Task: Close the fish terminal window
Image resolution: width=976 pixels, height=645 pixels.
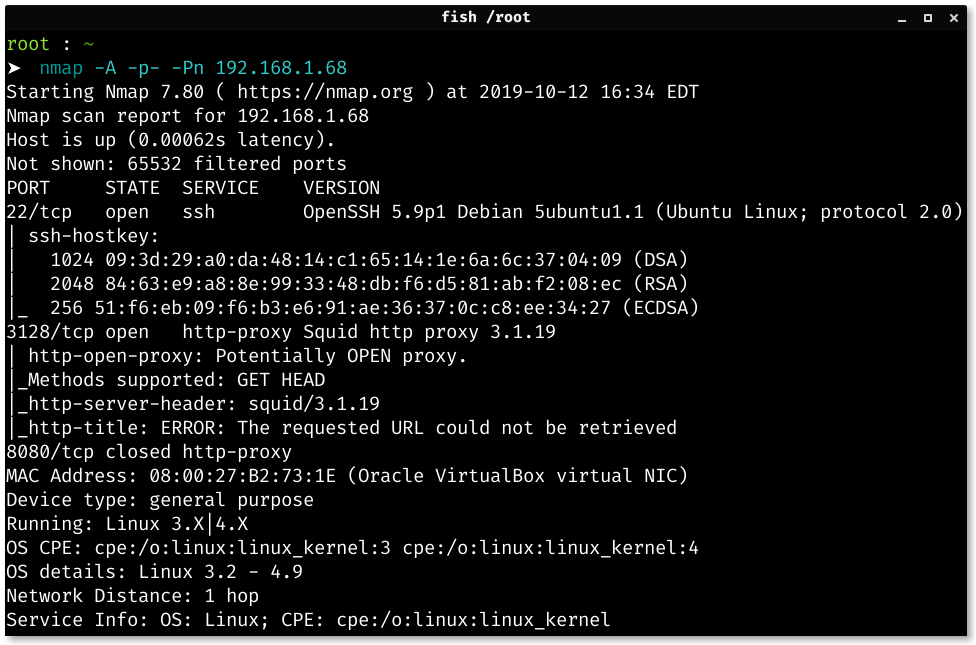Action: 951,17
